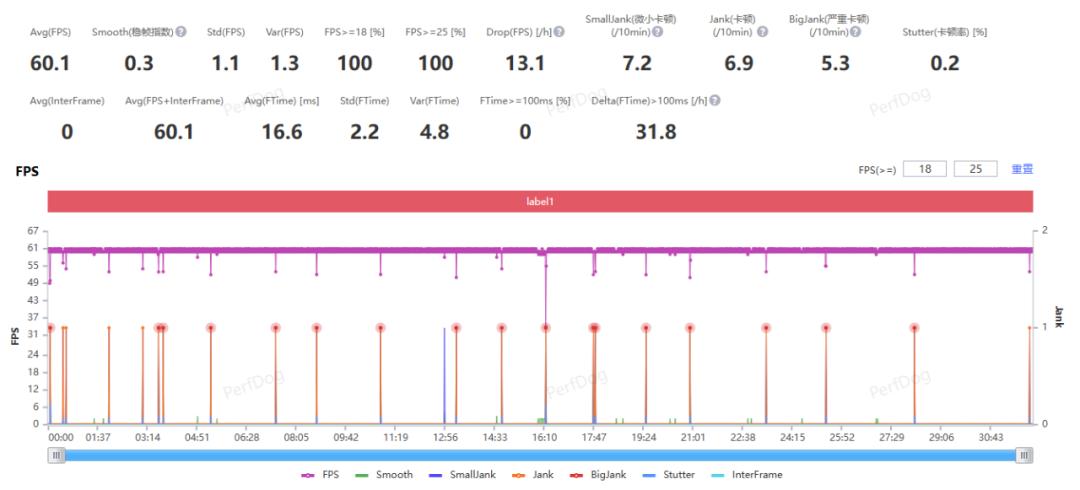Toggle the Stutter legend entry
The height and width of the screenshot is (490, 1080).
[669, 475]
